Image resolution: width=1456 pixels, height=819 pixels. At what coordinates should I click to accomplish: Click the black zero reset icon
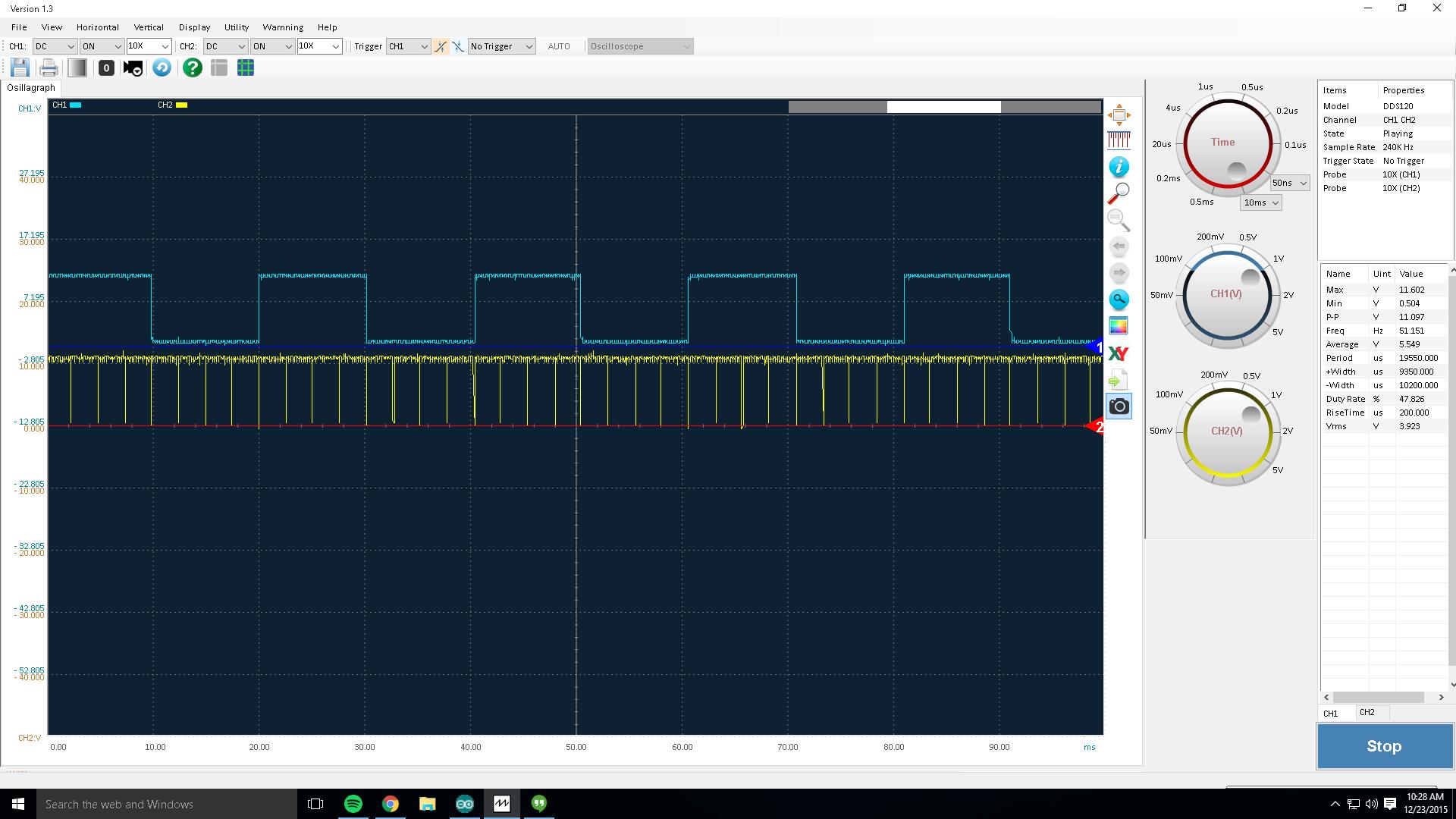point(106,68)
